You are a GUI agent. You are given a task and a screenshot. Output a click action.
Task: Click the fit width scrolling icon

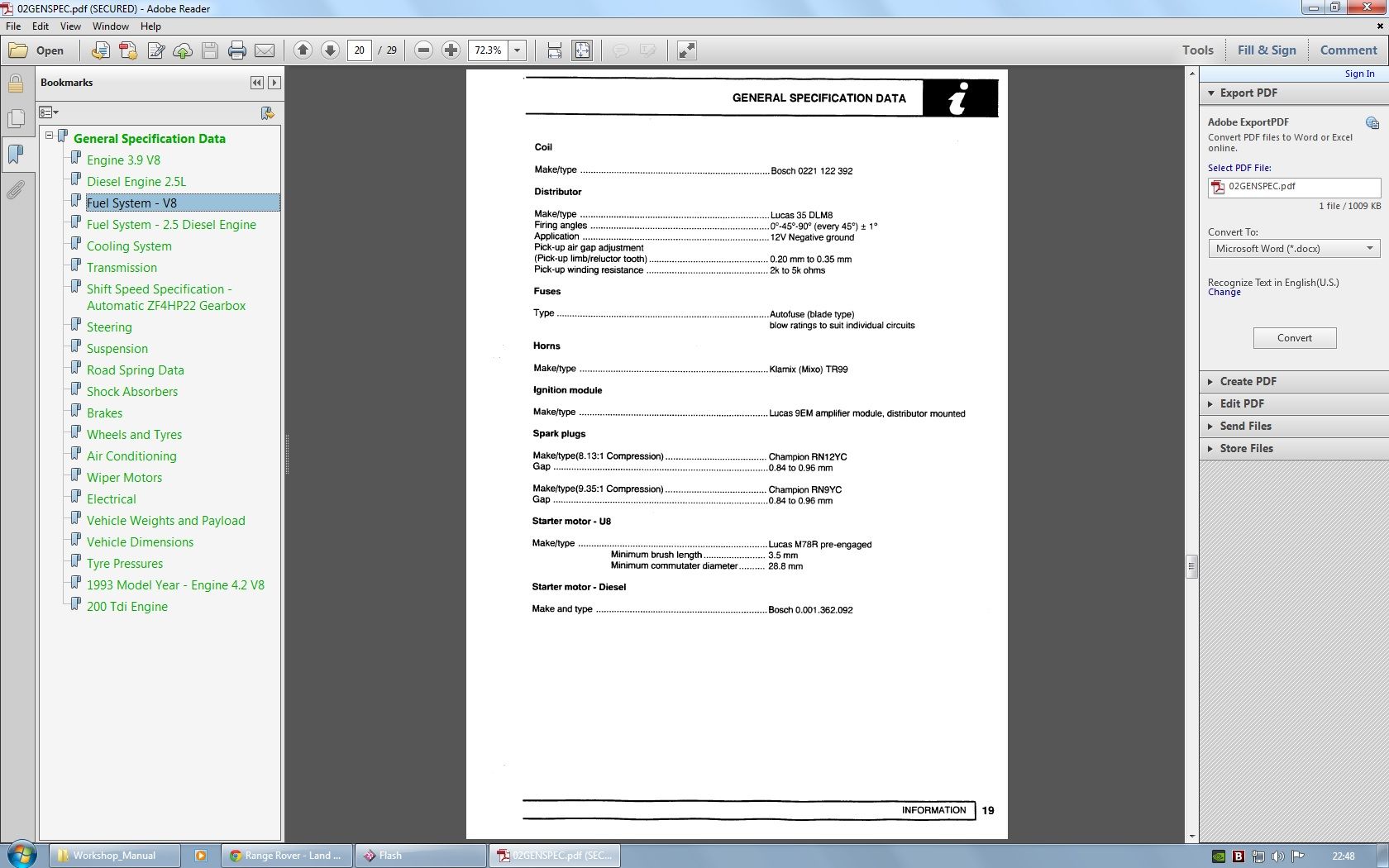(555, 50)
